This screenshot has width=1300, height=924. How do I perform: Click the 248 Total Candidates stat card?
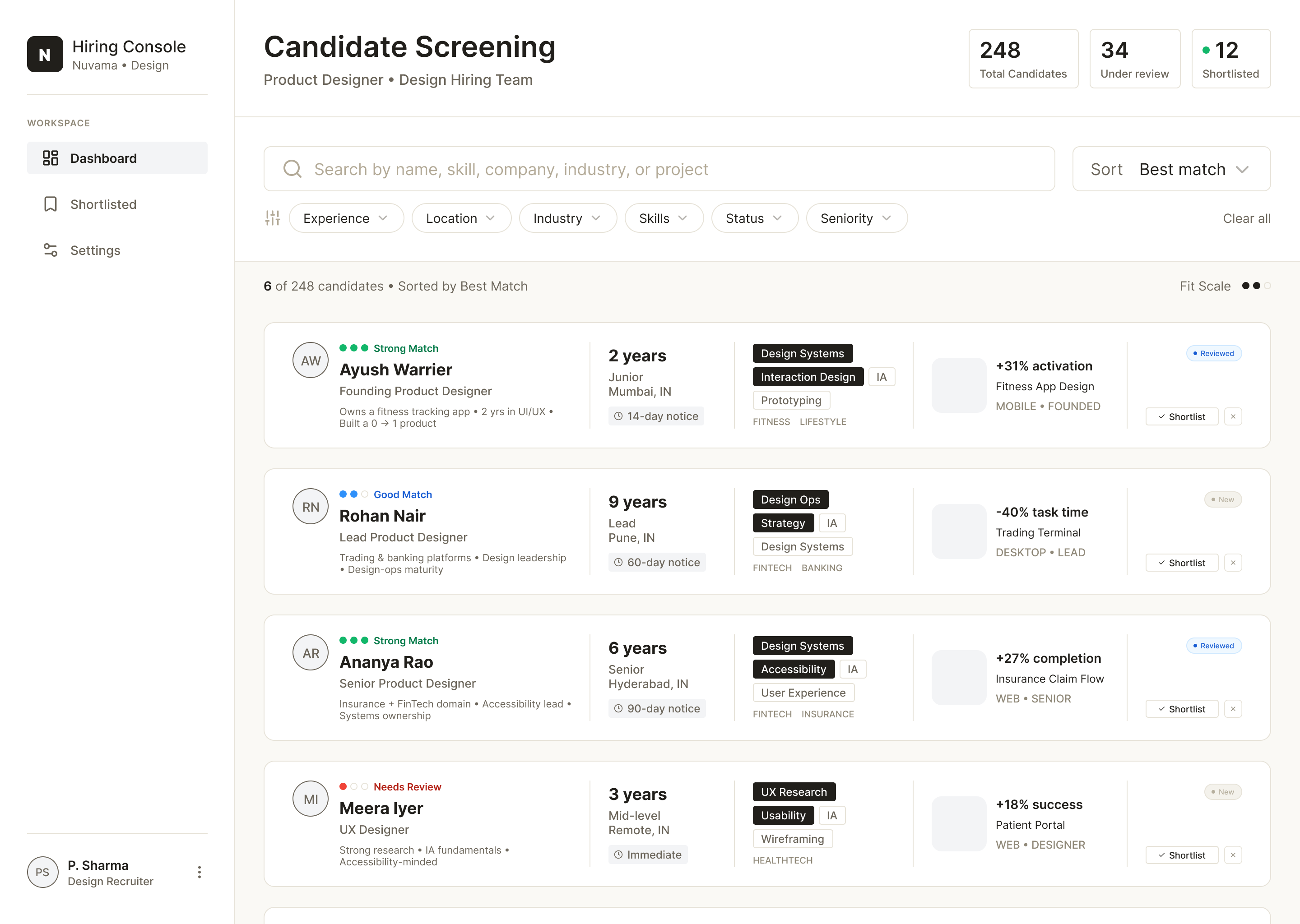pos(1023,59)
